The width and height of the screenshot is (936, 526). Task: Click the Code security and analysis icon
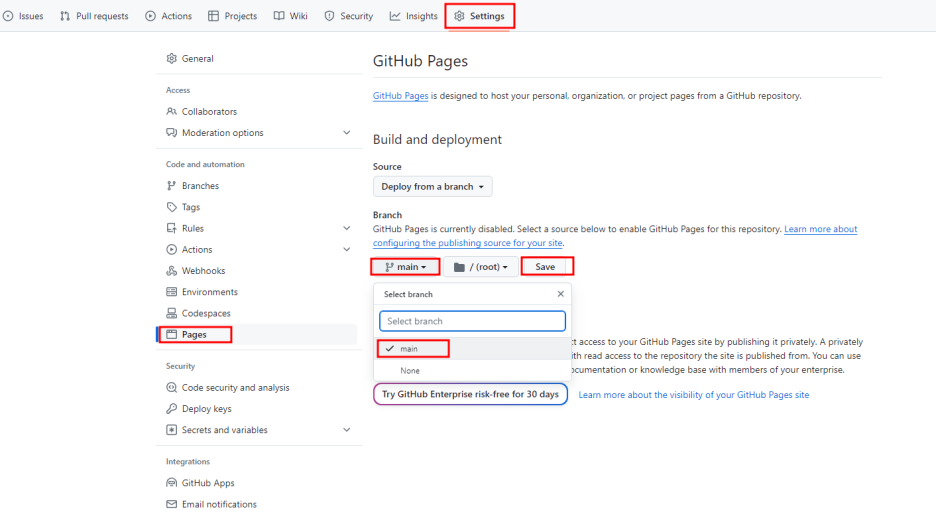click(172, 387)
